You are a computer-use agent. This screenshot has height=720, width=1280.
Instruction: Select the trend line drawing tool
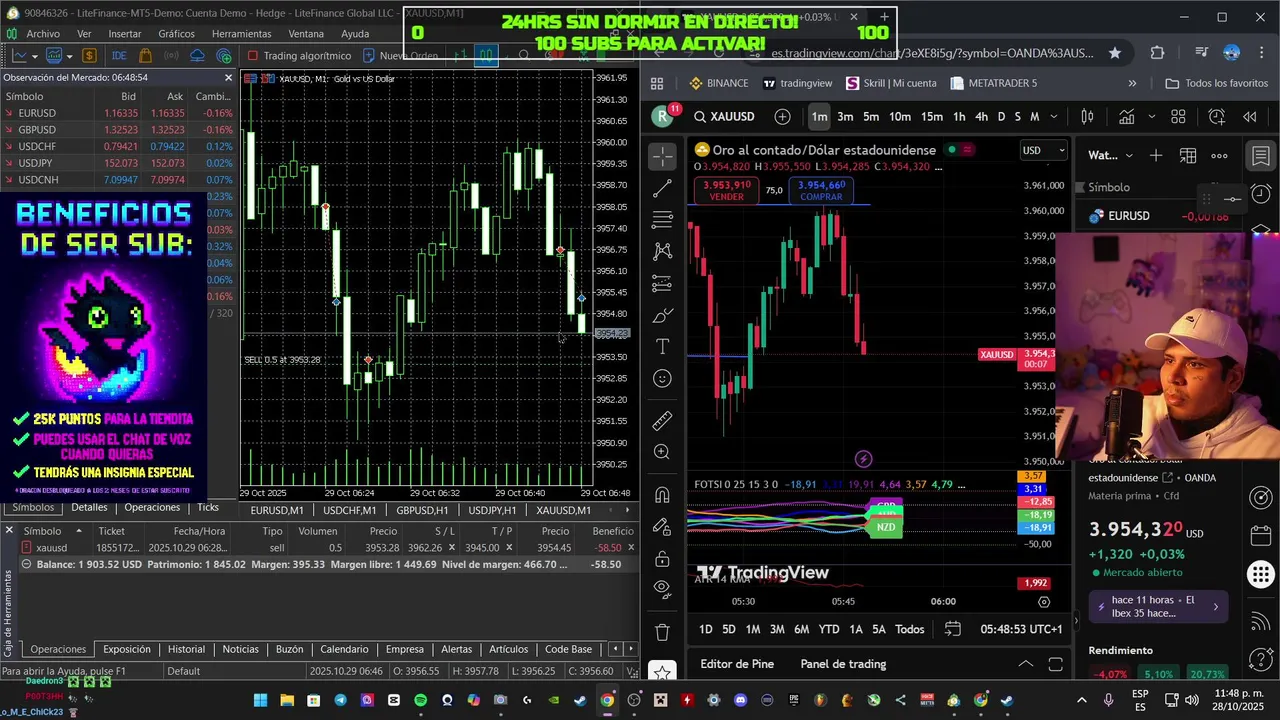(x=662, y=188)
